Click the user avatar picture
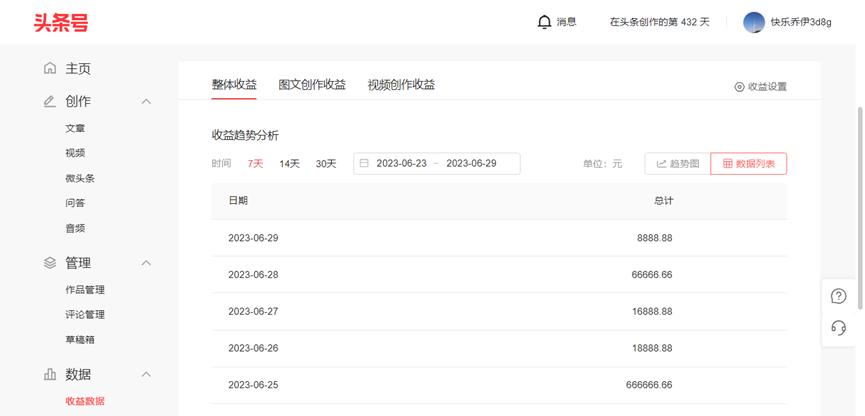 coord(754,22)
